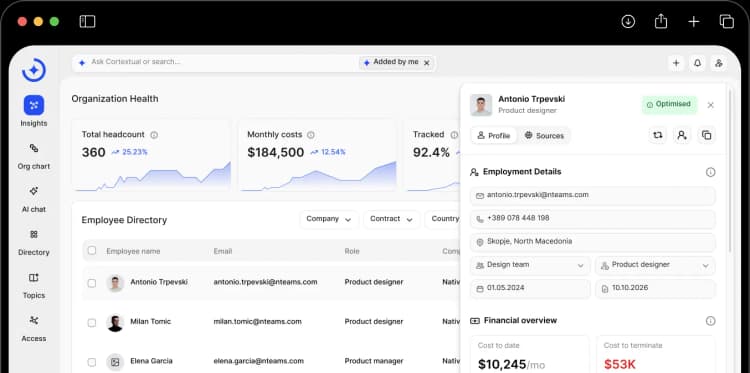
Task: Click the Product manager role cell
Action: click(374, 361)
